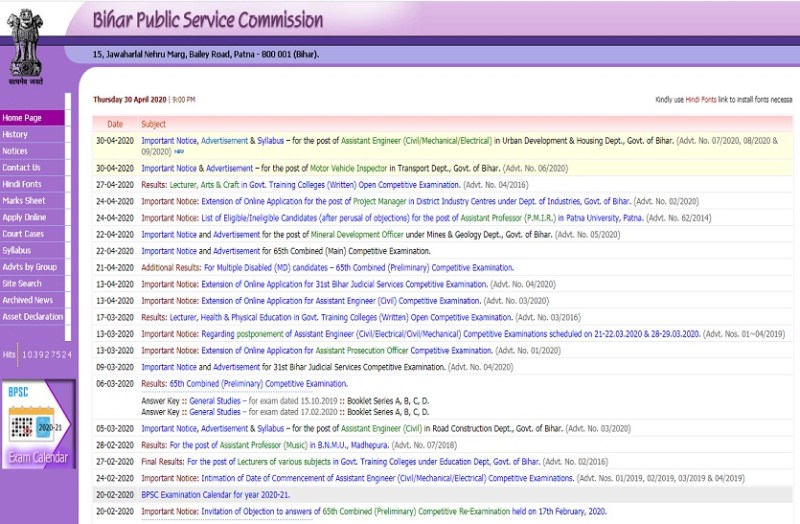
Task: Select Apply Online in sidebar
Action: (24, 217)
